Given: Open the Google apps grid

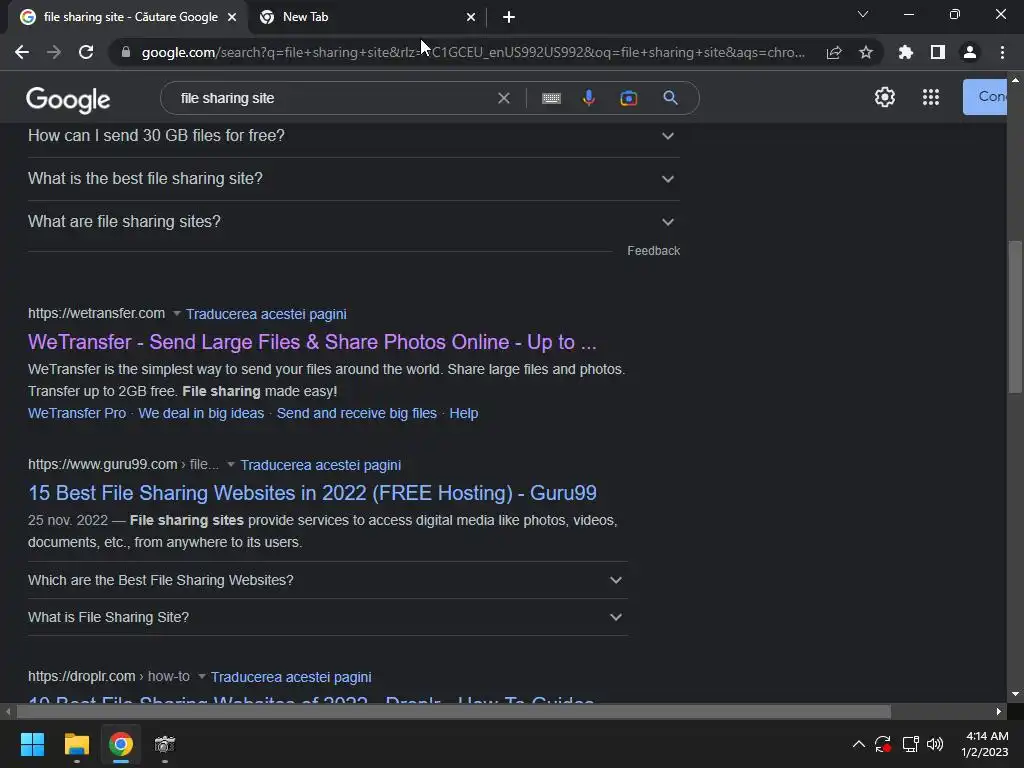Looking at the screenshot, I should coord(931,97).
